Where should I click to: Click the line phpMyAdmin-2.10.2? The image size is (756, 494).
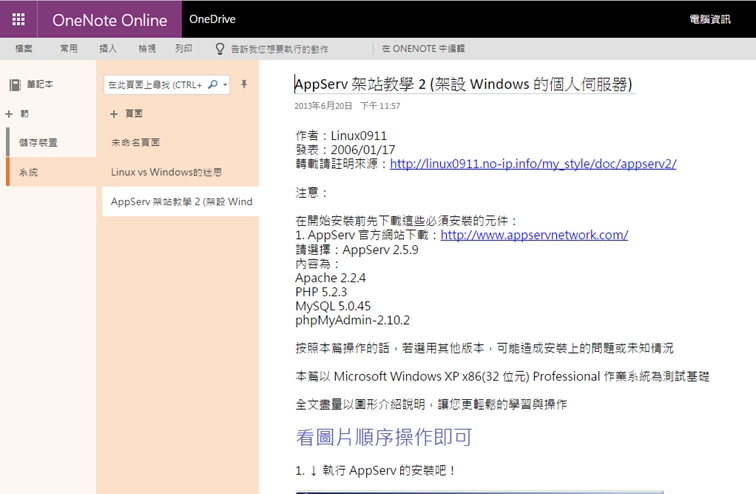352,320
